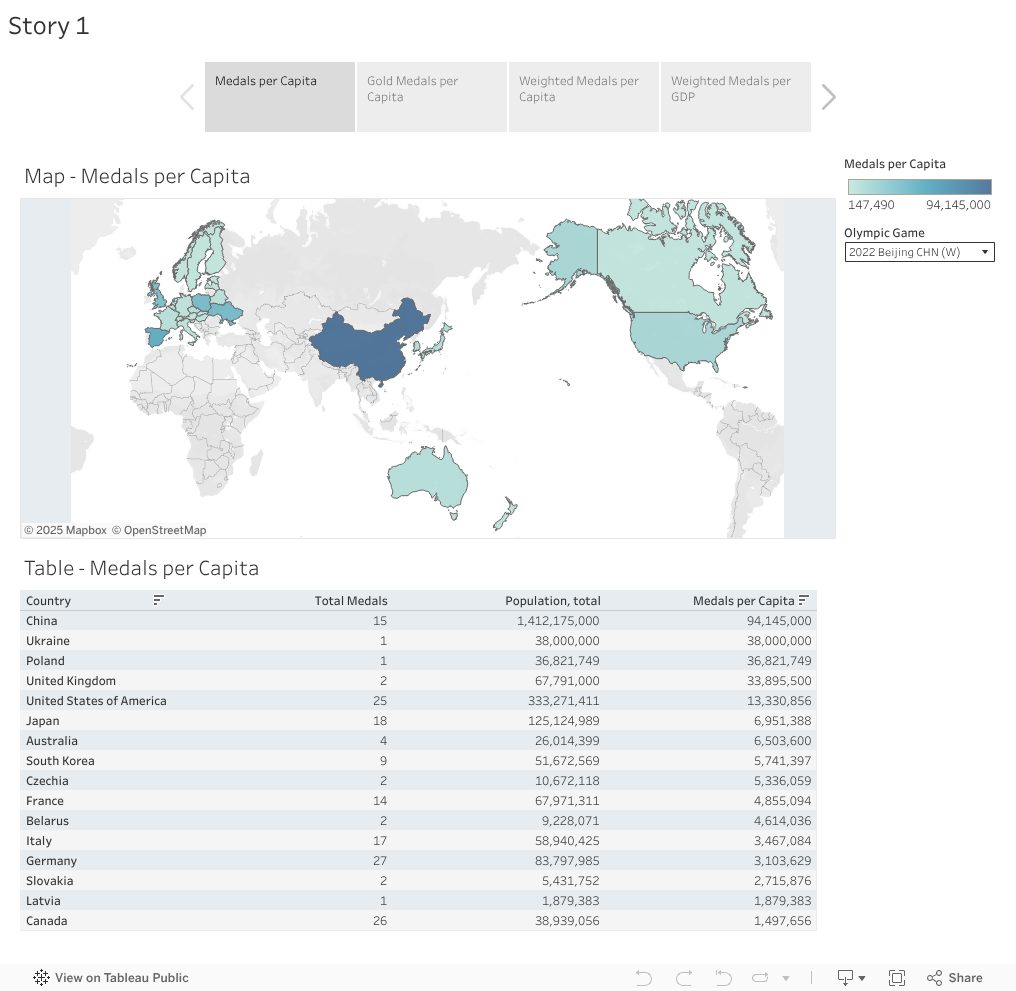Go to next story point arrow

828,97
